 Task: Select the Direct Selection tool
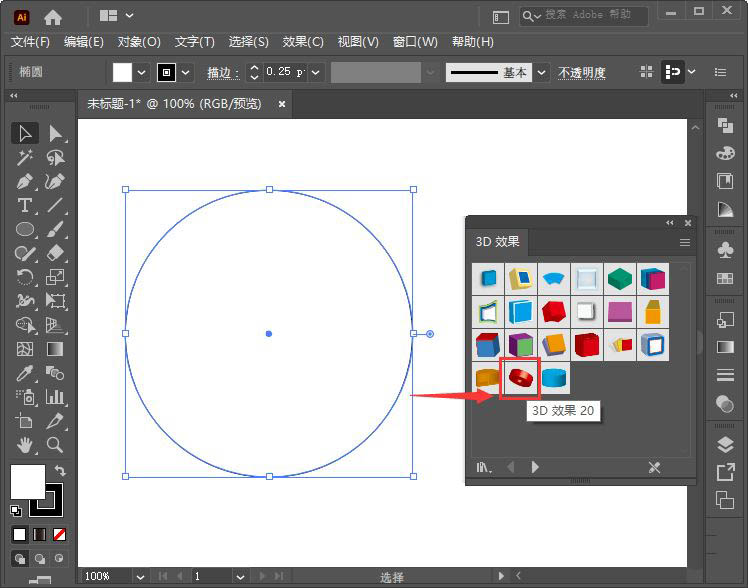tap(56, 133)
